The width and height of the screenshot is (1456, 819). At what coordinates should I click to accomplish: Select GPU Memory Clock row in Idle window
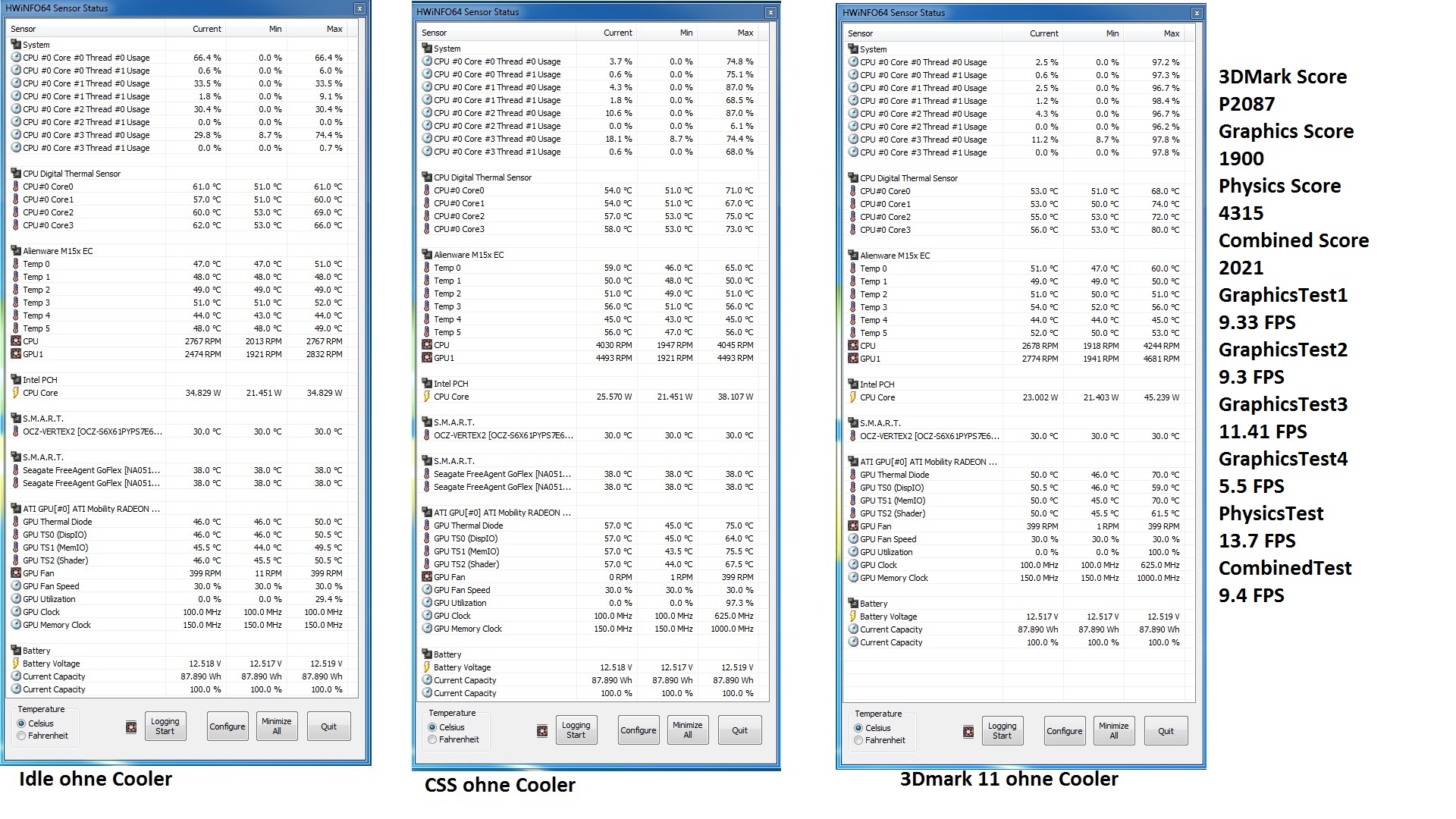[x=177, y=625]
